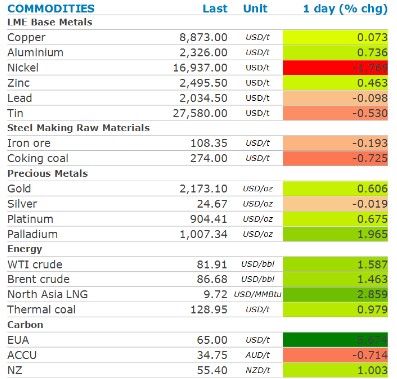
Task: Click the EUA dark green change cell
Action: (335, 340)
